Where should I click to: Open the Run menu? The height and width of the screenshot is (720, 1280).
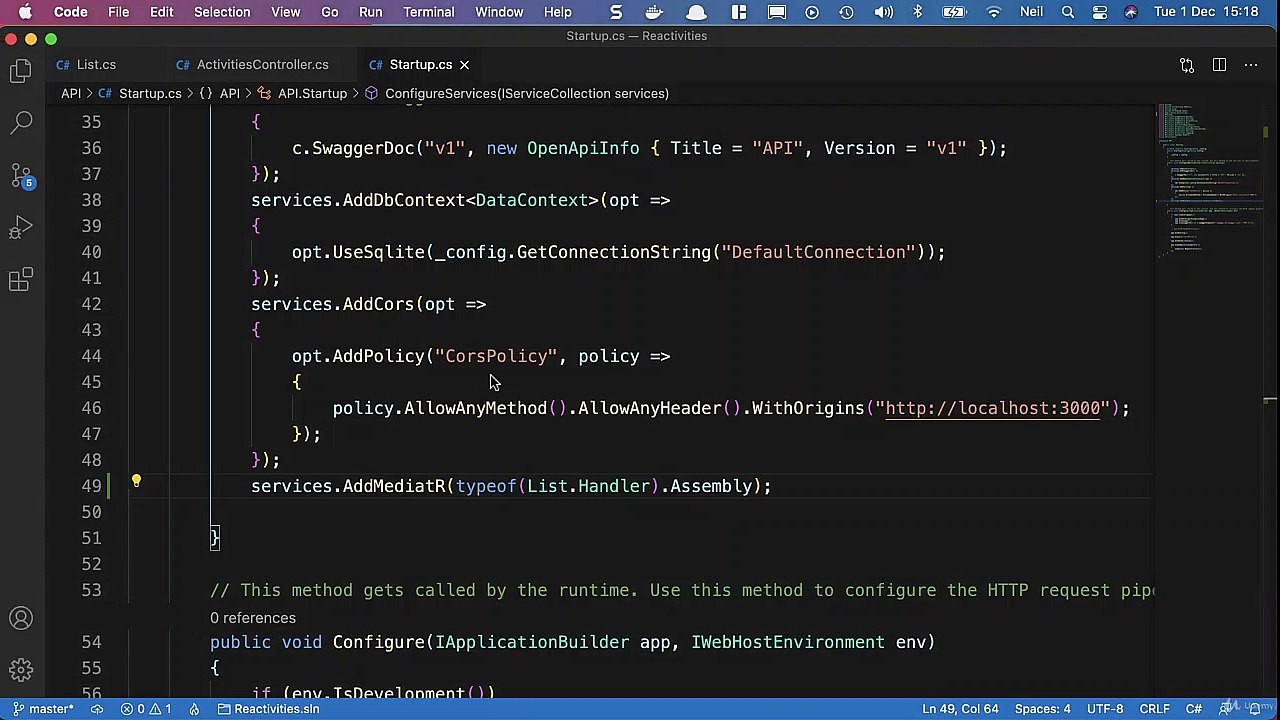click(x=370, y=12)
